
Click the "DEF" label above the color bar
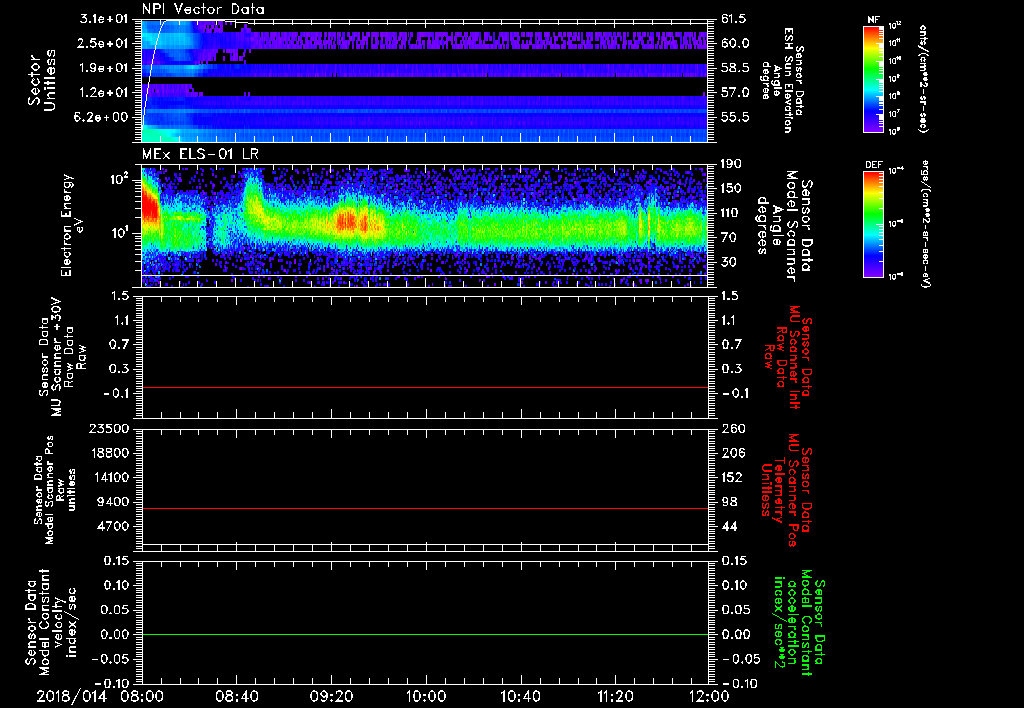(x=874, y=165)
